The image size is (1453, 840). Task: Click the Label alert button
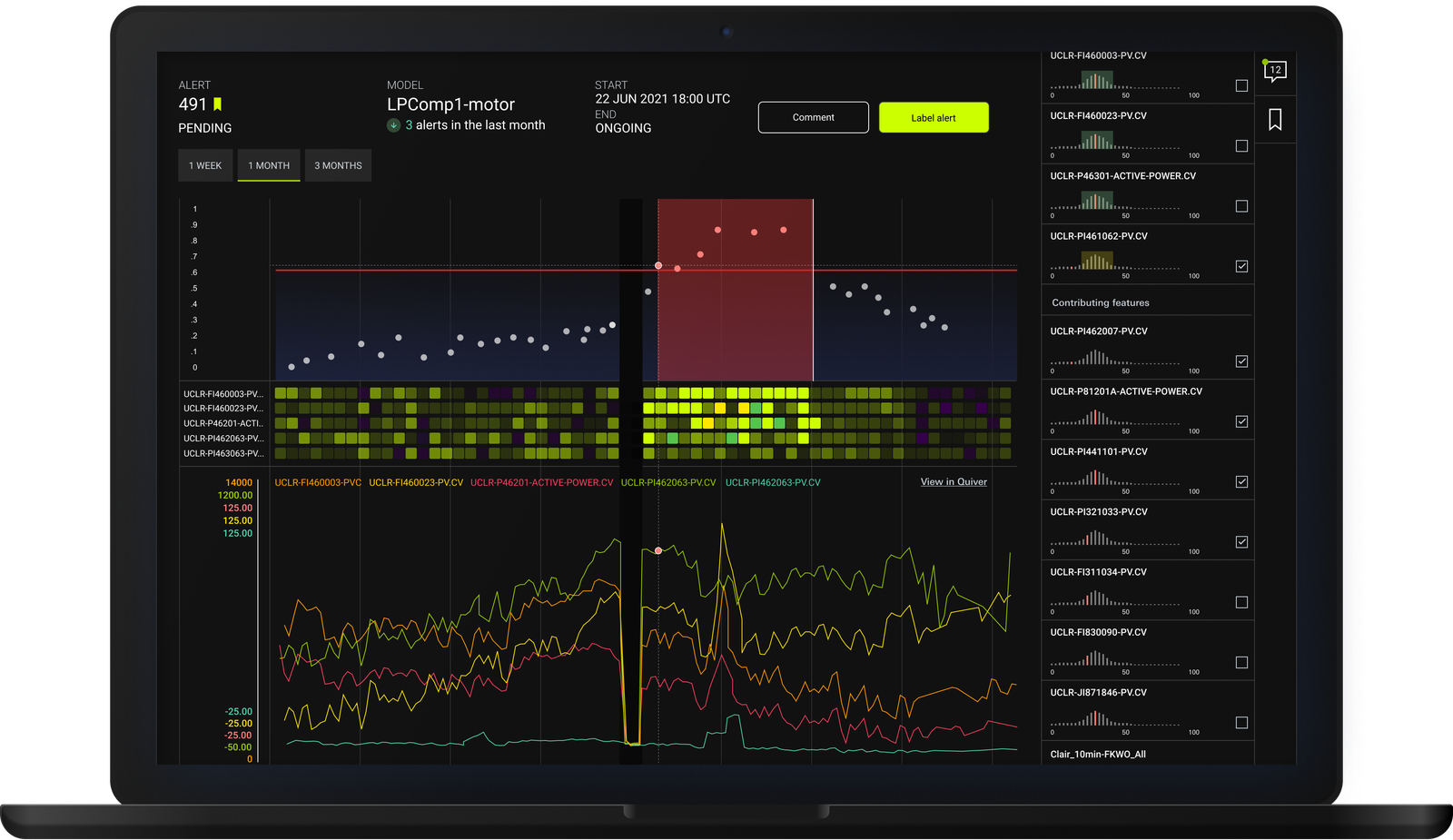pyautogui.click(x=934, y=117)
